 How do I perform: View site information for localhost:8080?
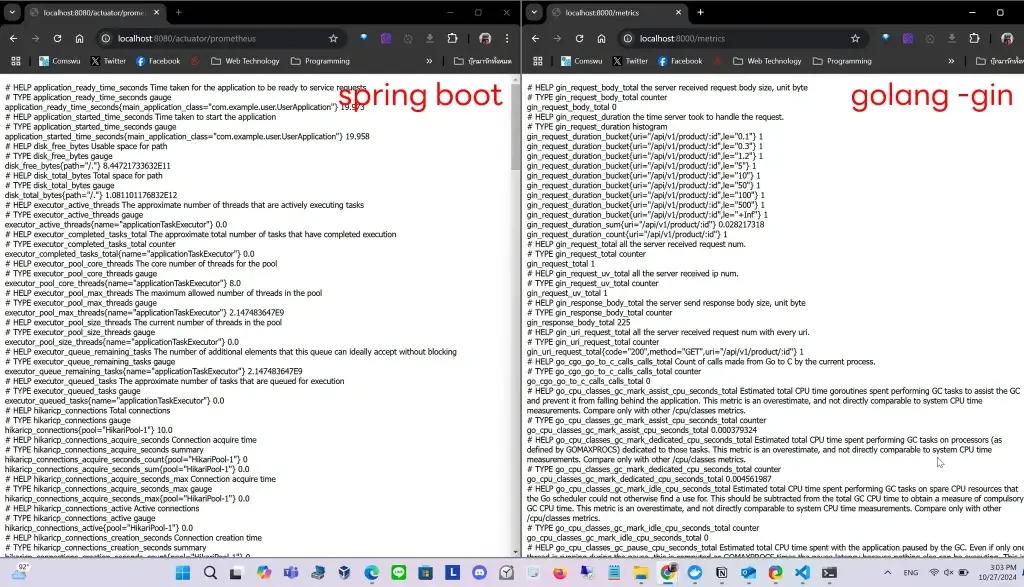coord(106,39)
